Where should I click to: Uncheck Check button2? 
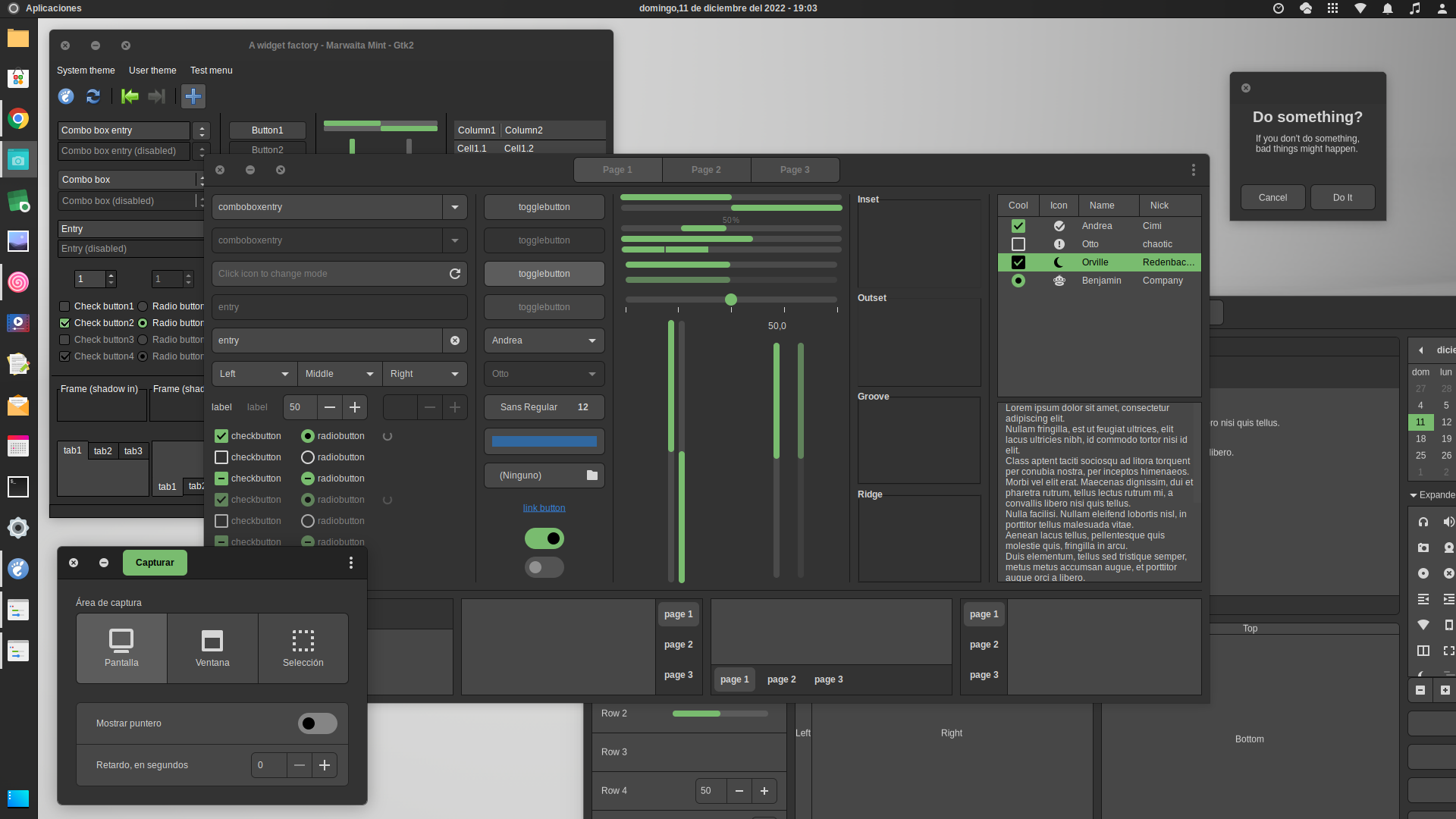65,323
